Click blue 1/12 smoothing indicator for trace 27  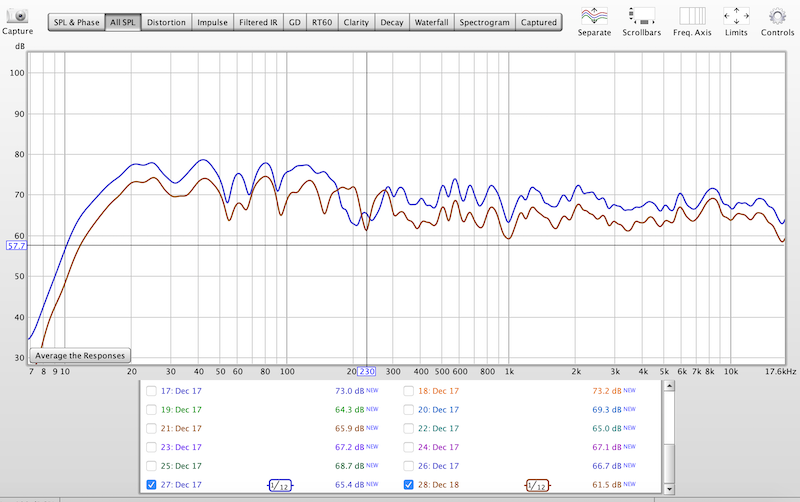click(280, 485)
